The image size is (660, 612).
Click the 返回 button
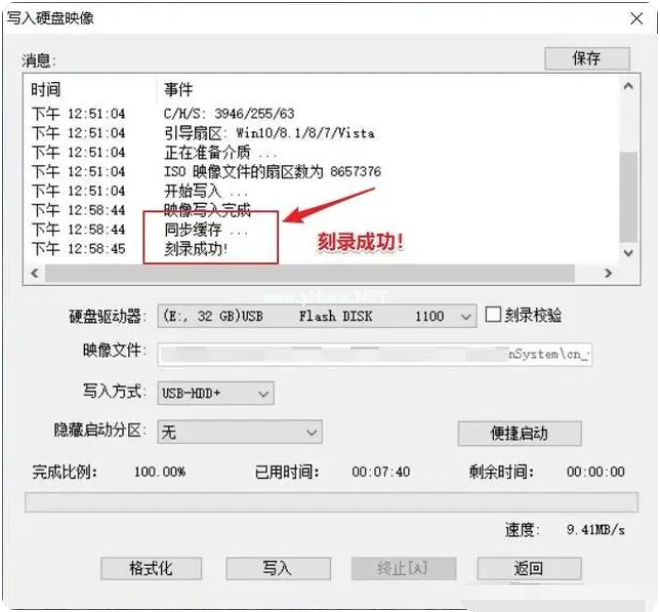point(528,568)
